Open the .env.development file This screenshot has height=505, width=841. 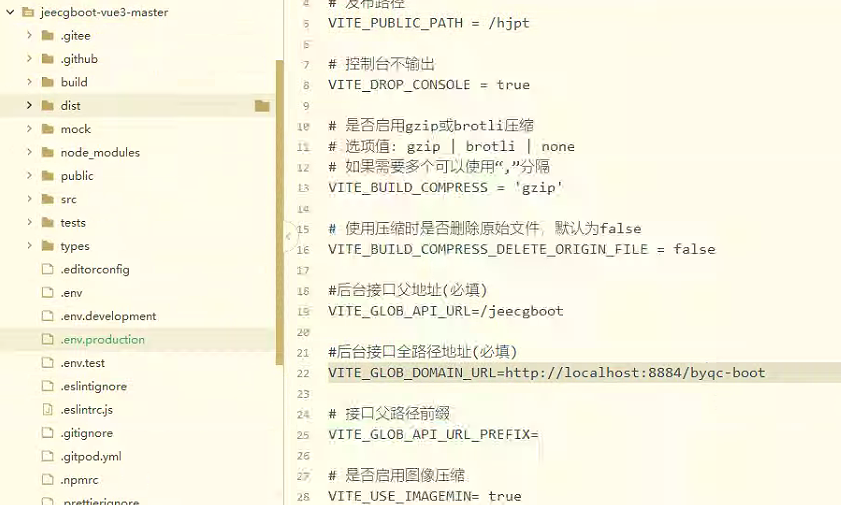click(x=108, y=316)
